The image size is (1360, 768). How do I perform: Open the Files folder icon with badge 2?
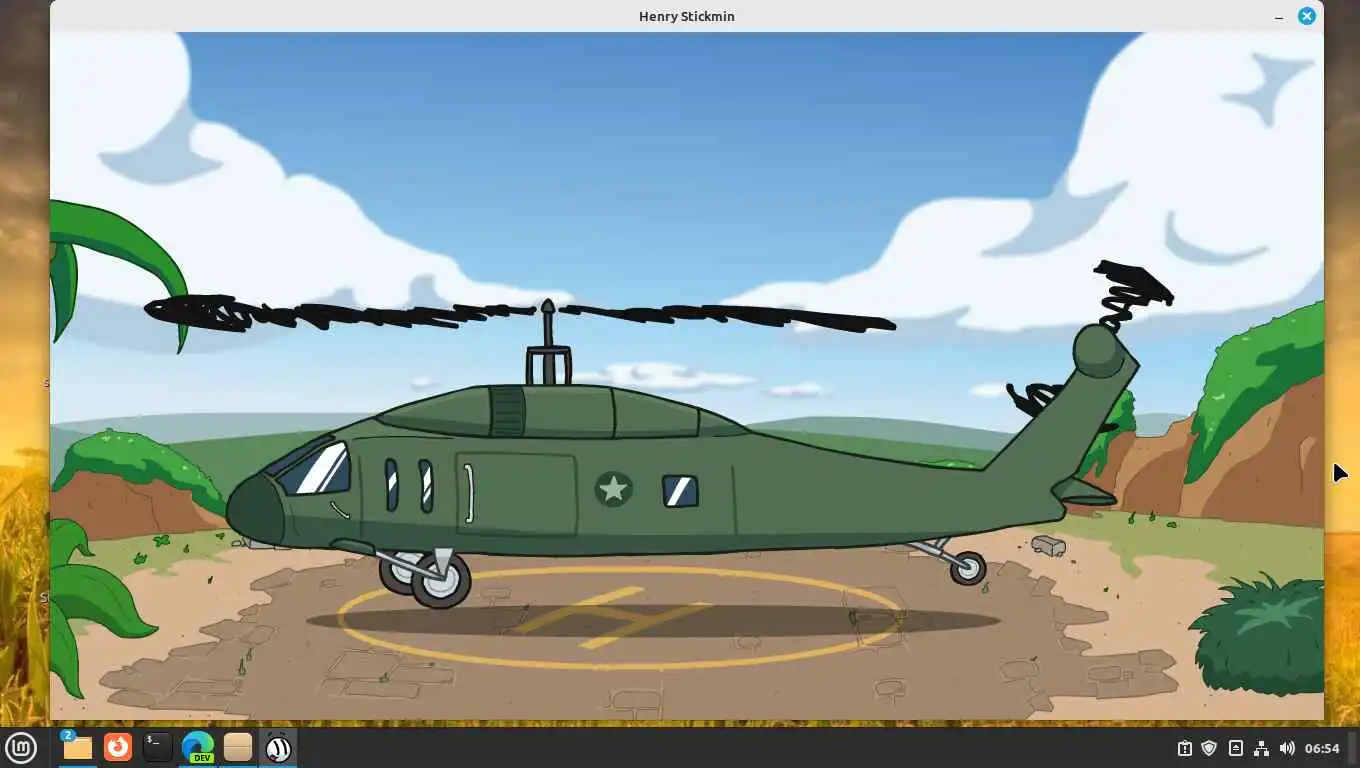click(77, 747)
